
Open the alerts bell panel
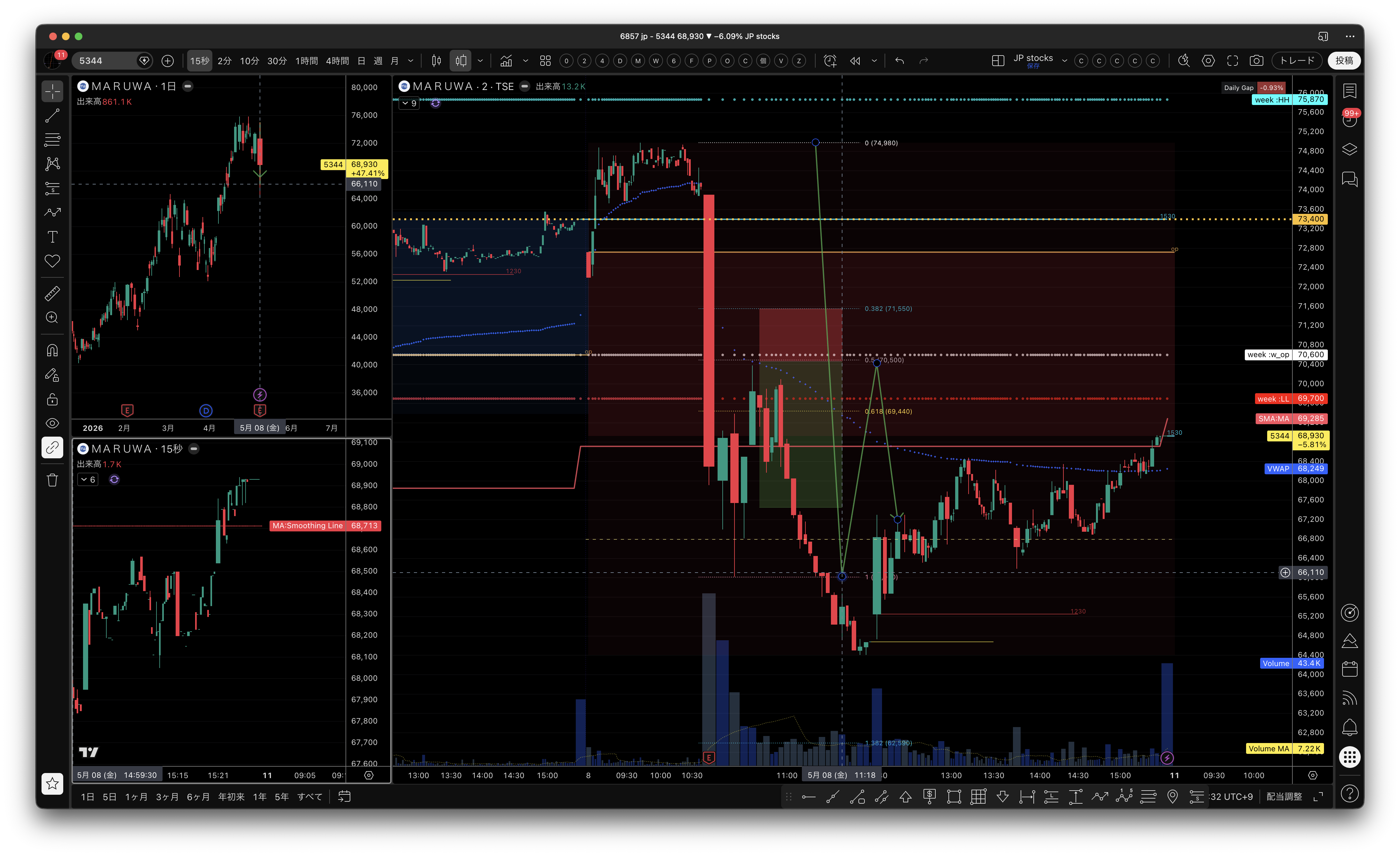1350,727
